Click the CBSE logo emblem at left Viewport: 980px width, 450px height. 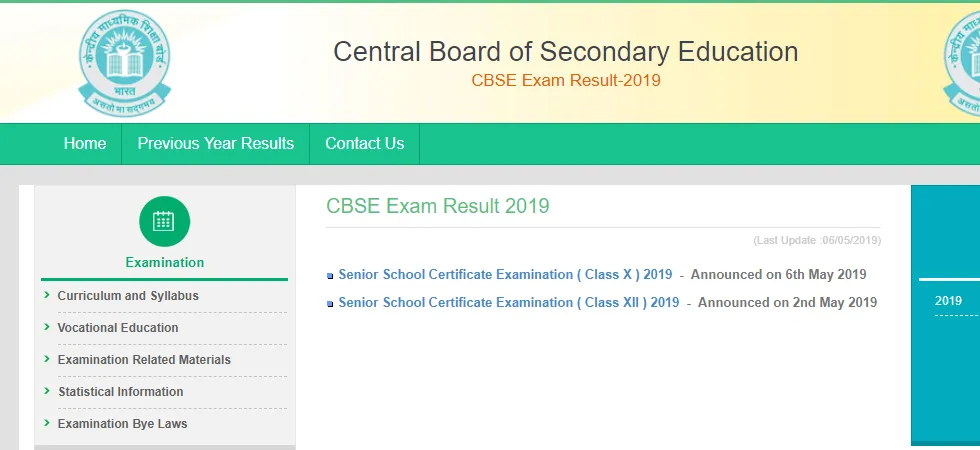point(124,63)
